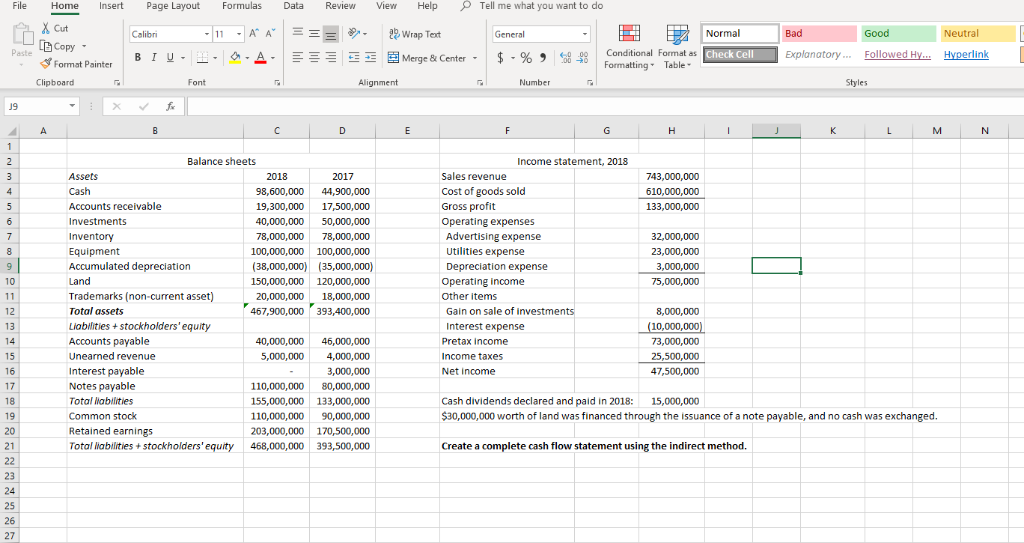The height and width of the screenshot is (543, 1024).
Task: Apply the Bad cell style
Action: tap(819, 33)
